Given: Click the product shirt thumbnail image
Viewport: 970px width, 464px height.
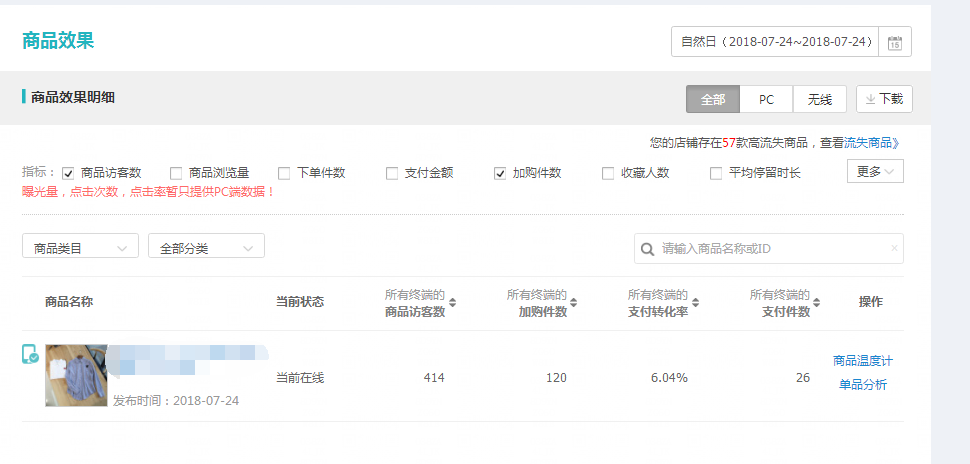Looking at the screenshot, I should [x=76, y=375].
